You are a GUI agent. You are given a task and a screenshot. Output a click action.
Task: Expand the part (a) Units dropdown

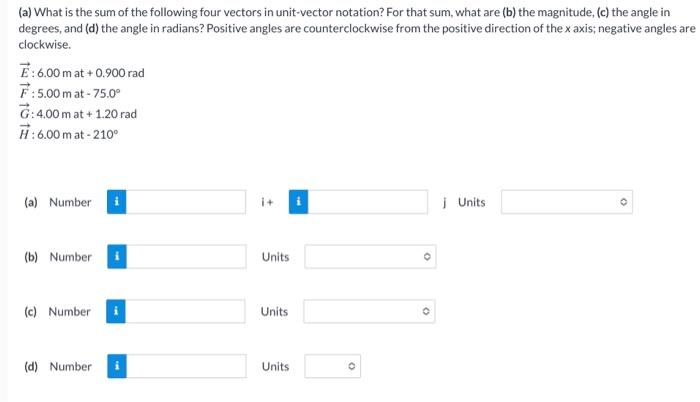tap(567, 202)
